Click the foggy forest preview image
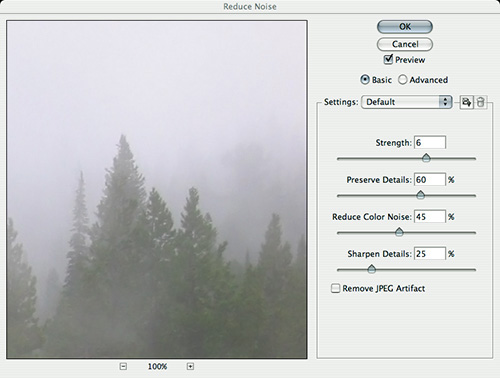 157,190
